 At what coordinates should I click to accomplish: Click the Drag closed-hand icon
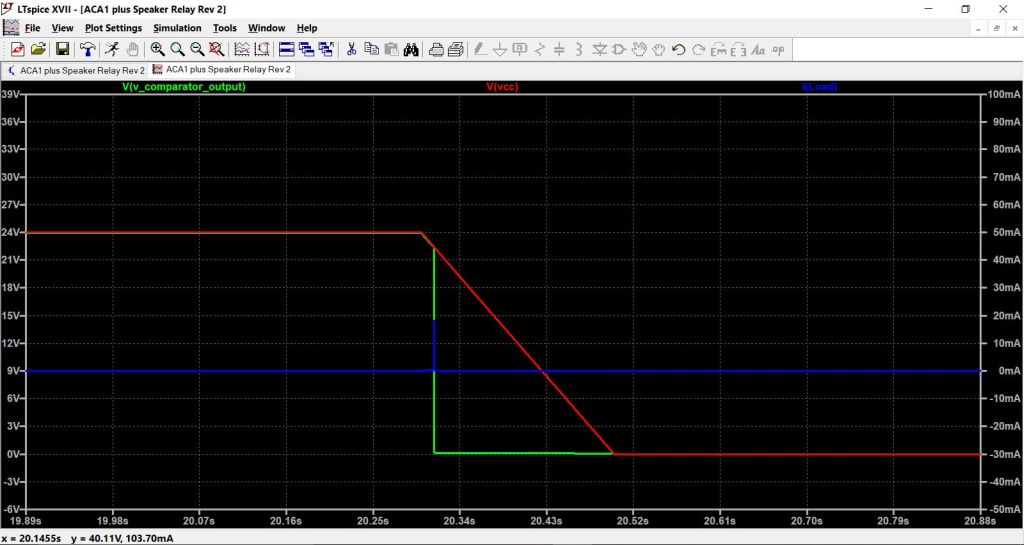tap(658, 50)
